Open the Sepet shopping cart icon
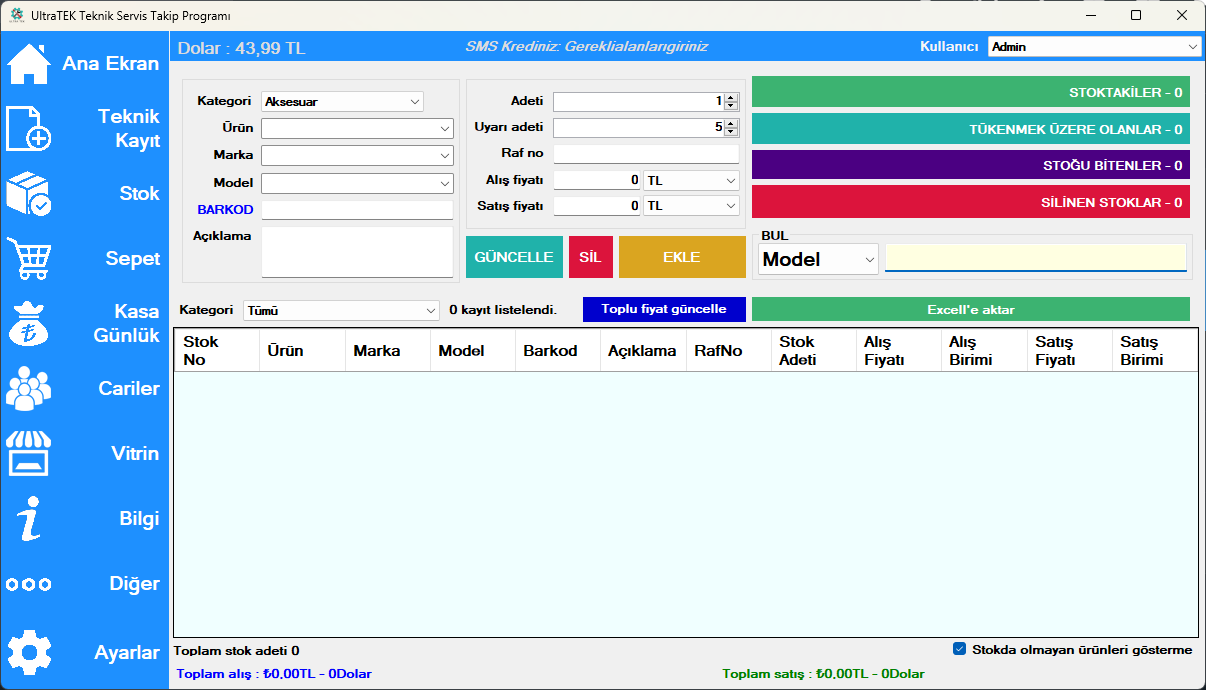This screenshot has height=690, width=1206. (x=29, y=259)
